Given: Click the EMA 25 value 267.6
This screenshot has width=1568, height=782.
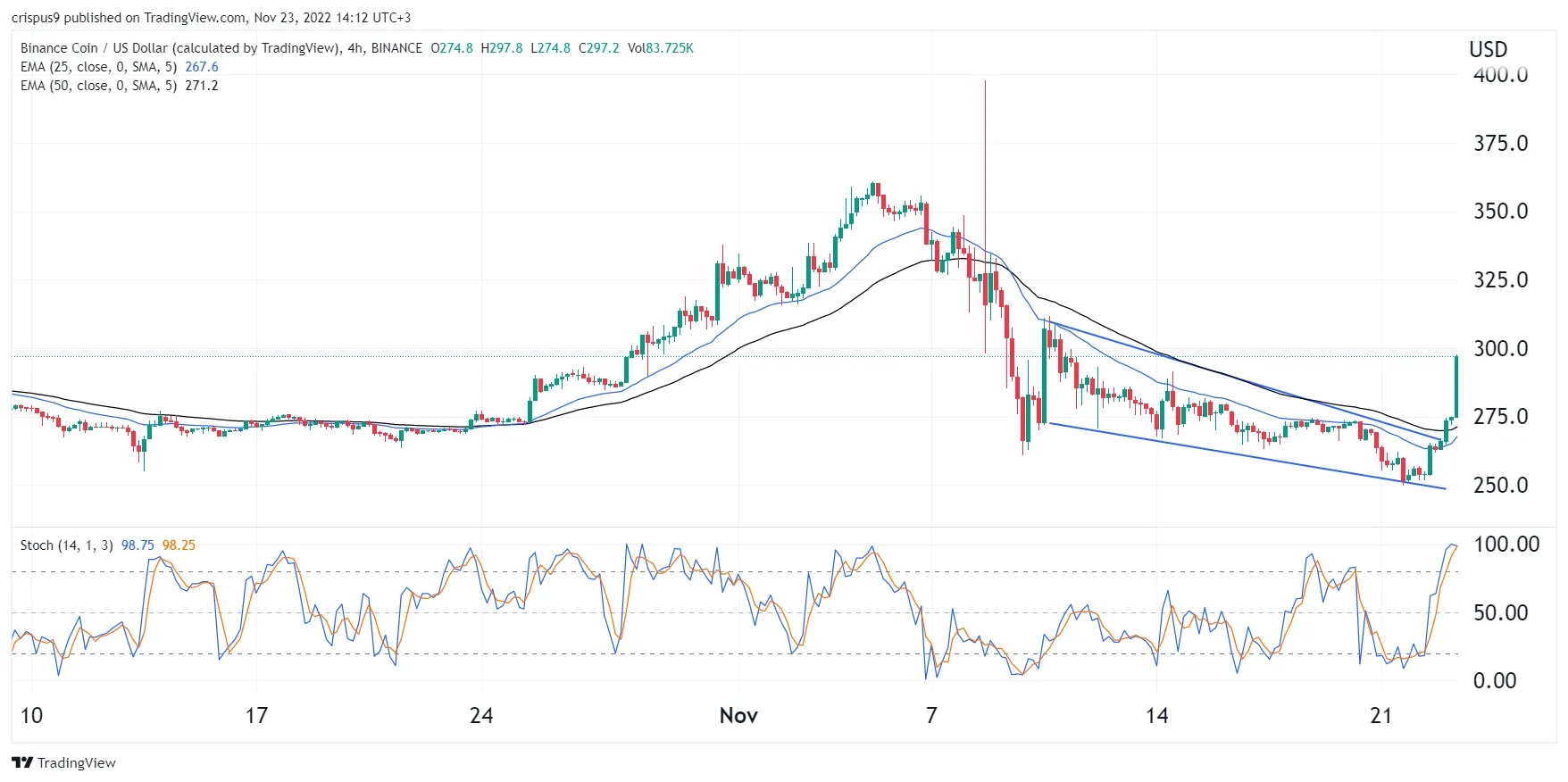Looking at the screenshot, I should click(x=202, y=67).
